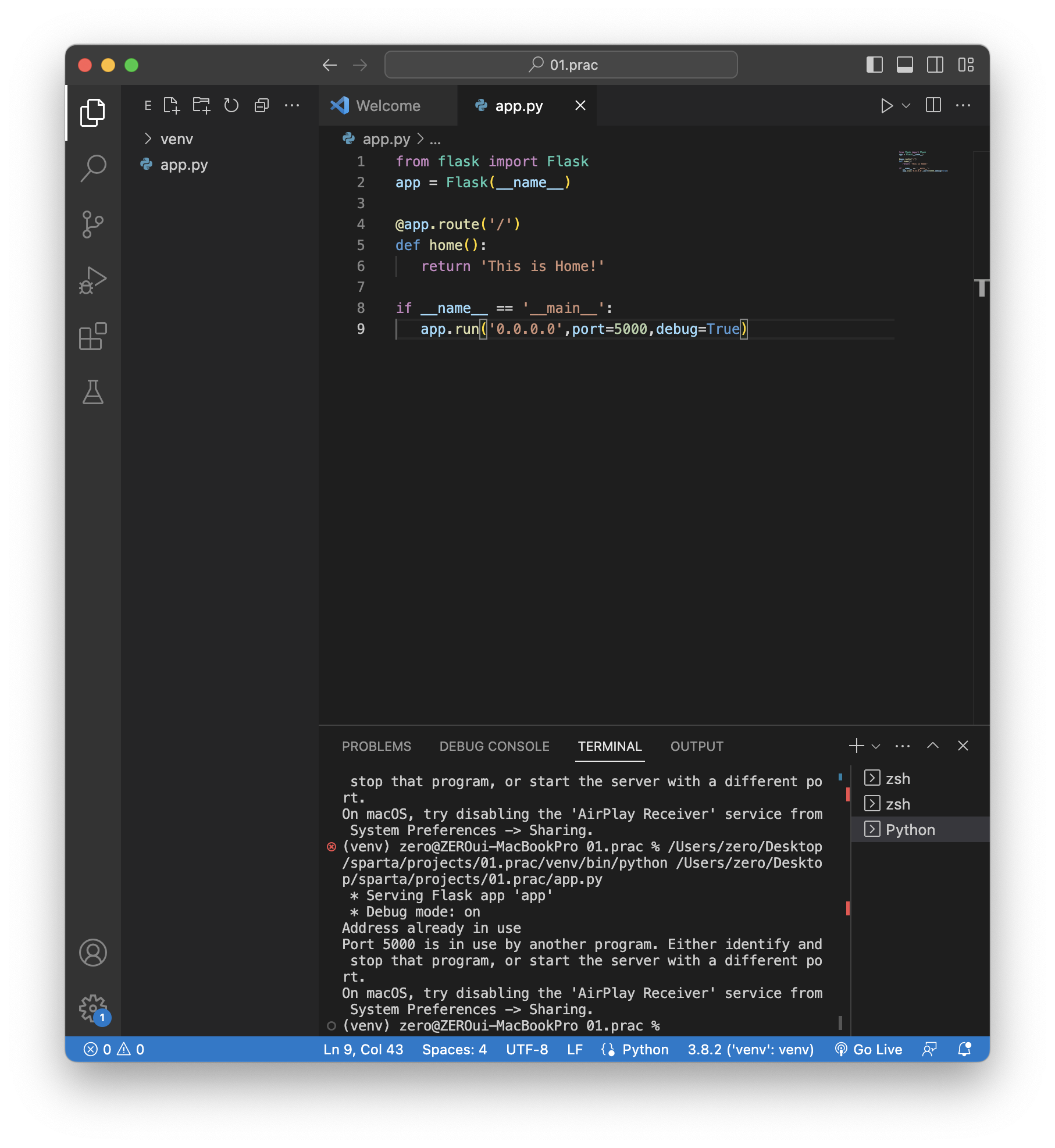This screenshot has height=1148, width=1055.
Task: Toggle the primary side bar
Action: [875, 65]
